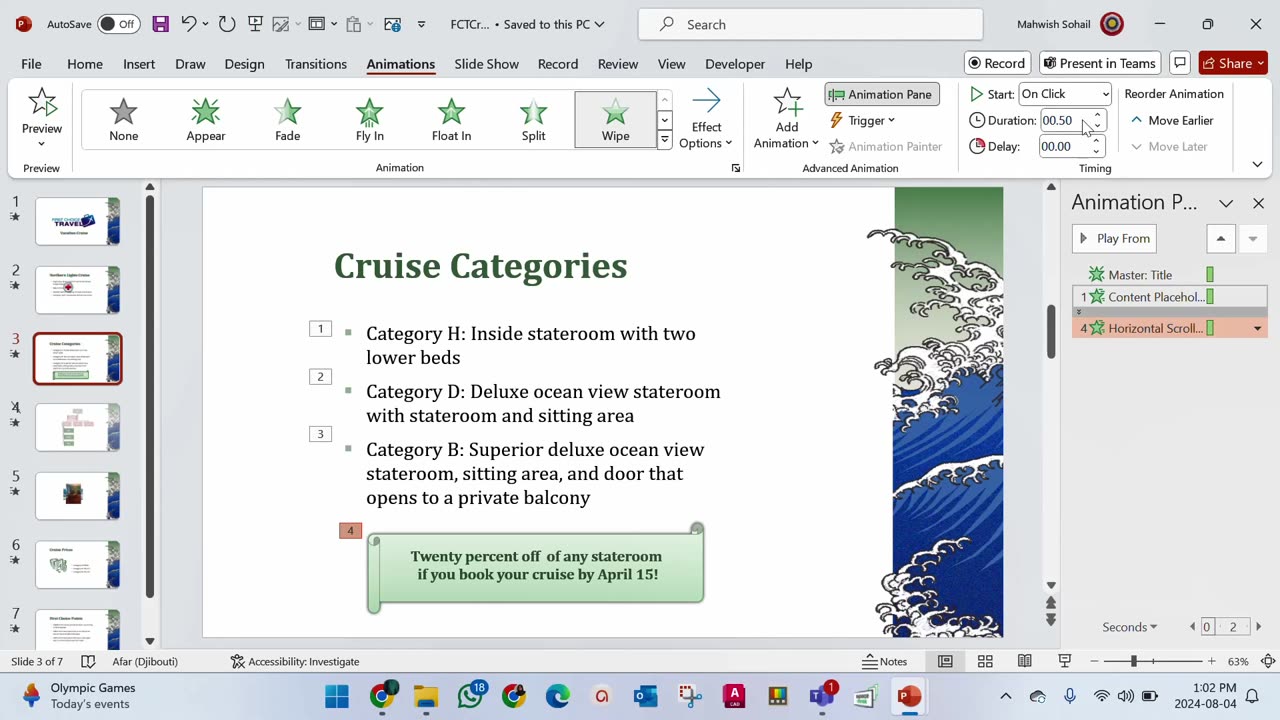Open Horizontal Scroll animation item dropdown
1280x720 pixels.
click(1257, 328)
